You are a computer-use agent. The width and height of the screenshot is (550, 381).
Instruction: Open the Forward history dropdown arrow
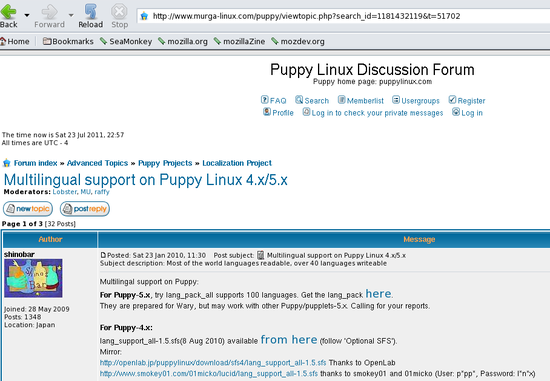(x=71, y=15)
